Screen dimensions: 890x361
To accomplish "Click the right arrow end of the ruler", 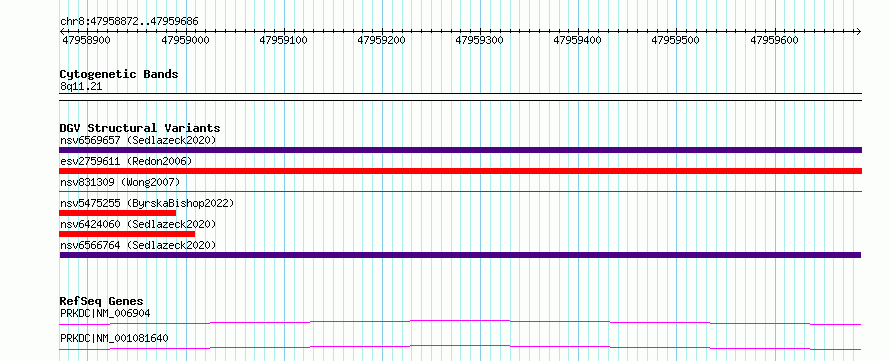I will [x=858, y=31].
